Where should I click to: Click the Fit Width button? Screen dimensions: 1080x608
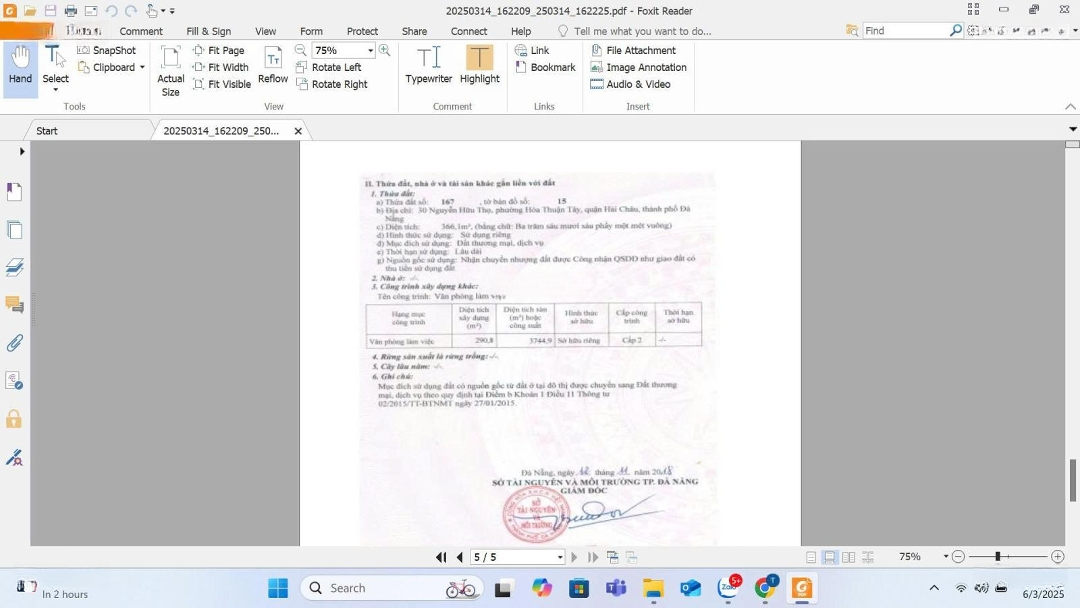point(220,67)
